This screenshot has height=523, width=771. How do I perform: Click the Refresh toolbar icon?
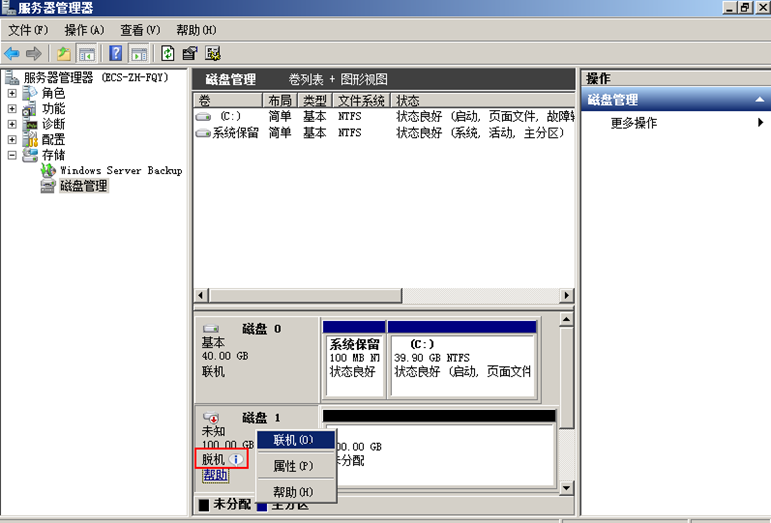click(168, 53)
